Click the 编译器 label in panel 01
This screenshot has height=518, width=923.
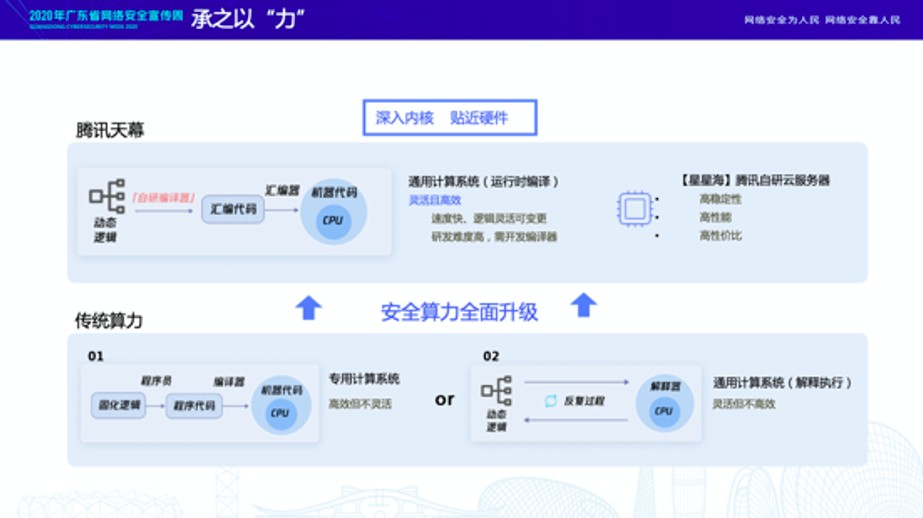(x=229, y=382)
